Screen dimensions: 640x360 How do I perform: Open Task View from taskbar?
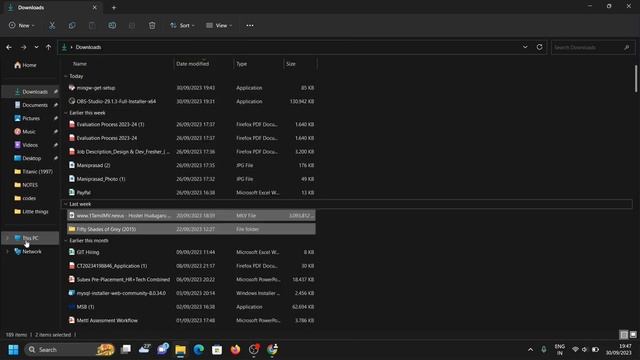126,349
